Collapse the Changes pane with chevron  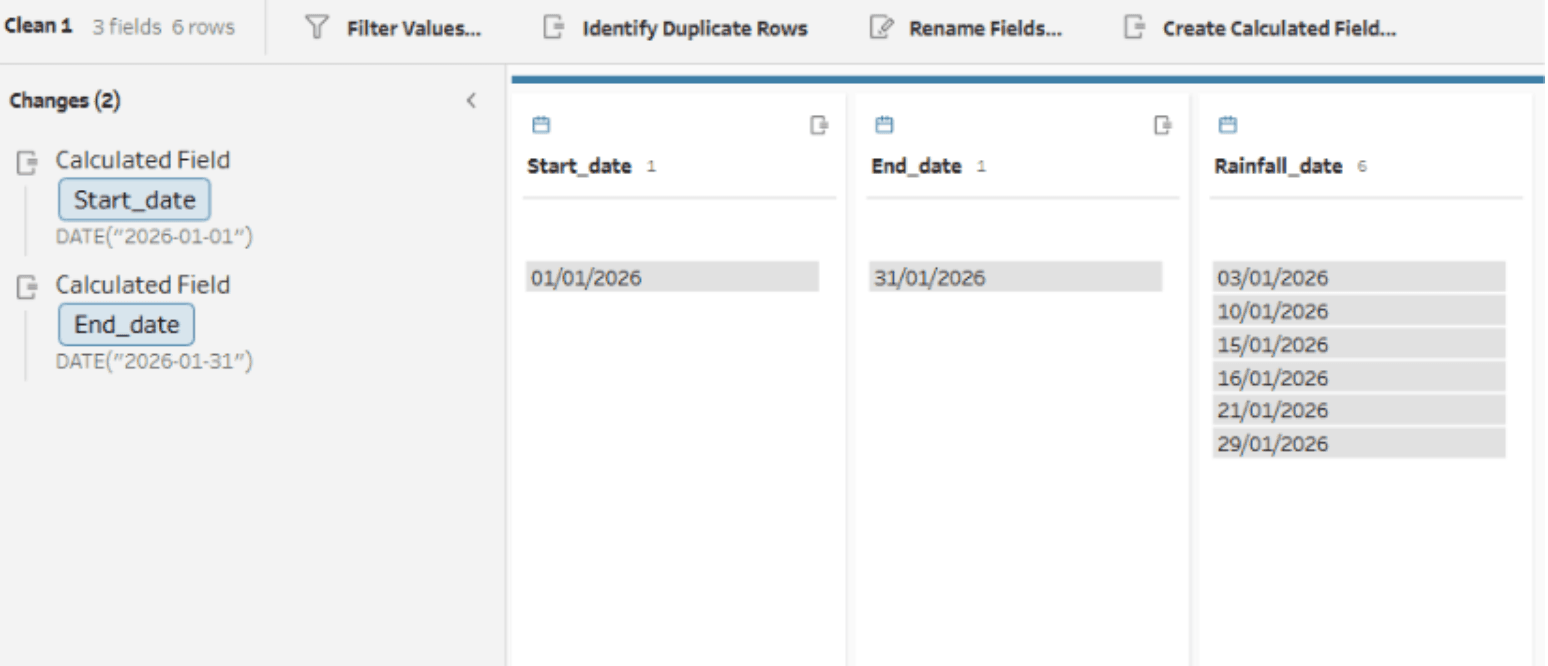click(471, 101)
